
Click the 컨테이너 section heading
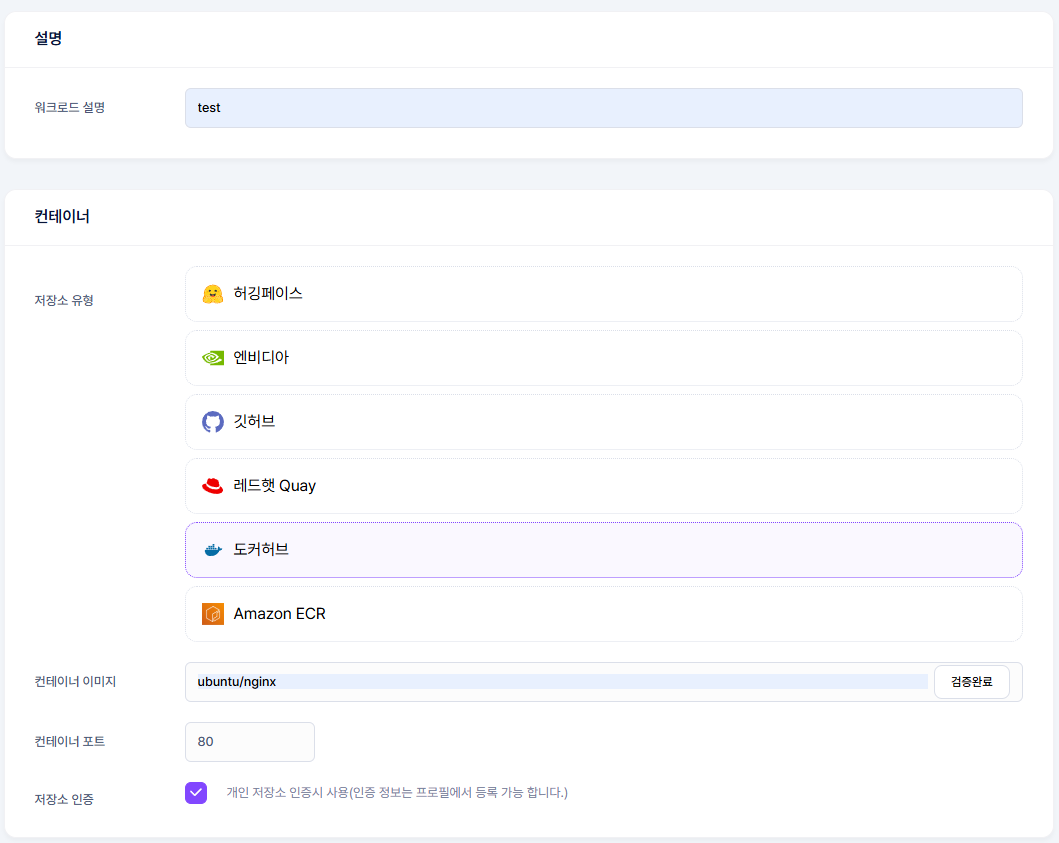(62, 216)
